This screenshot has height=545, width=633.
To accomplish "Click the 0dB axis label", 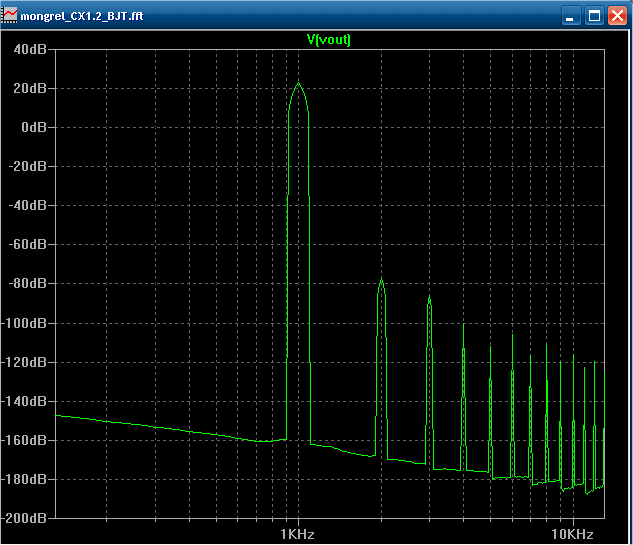I will 34,127.
